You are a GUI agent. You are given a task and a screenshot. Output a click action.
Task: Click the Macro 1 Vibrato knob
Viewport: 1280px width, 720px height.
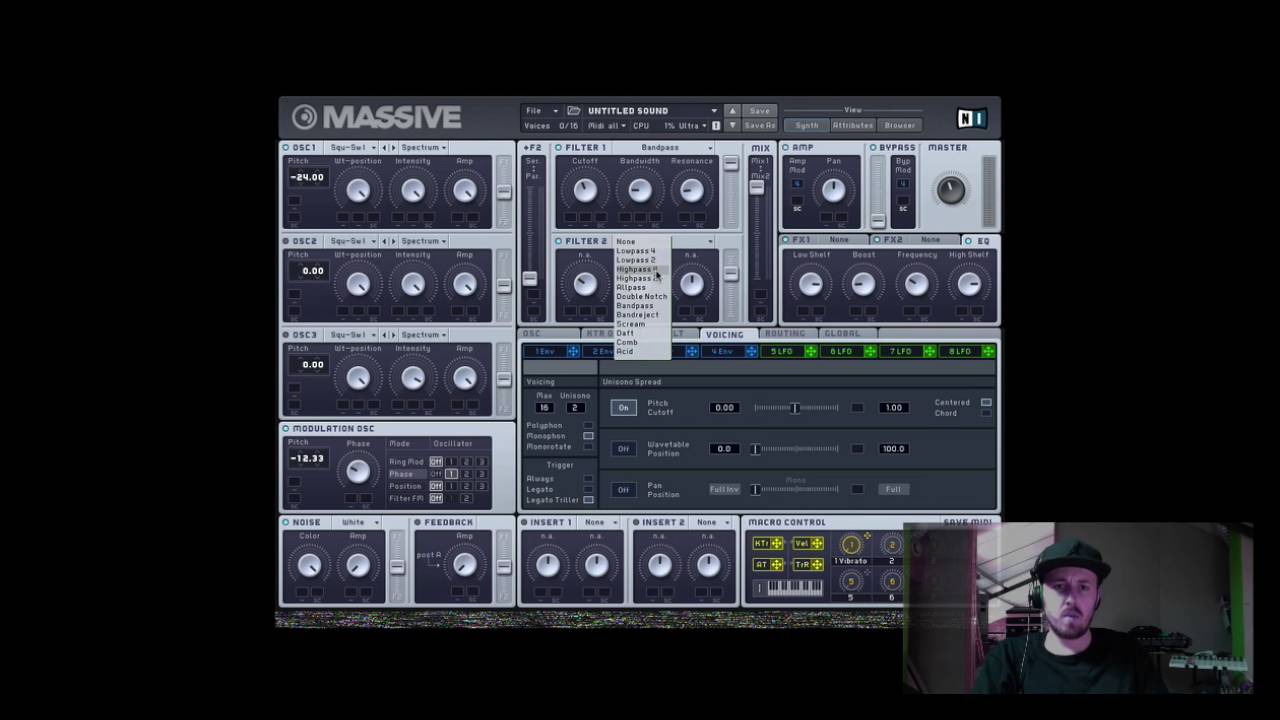click(851, 545)
